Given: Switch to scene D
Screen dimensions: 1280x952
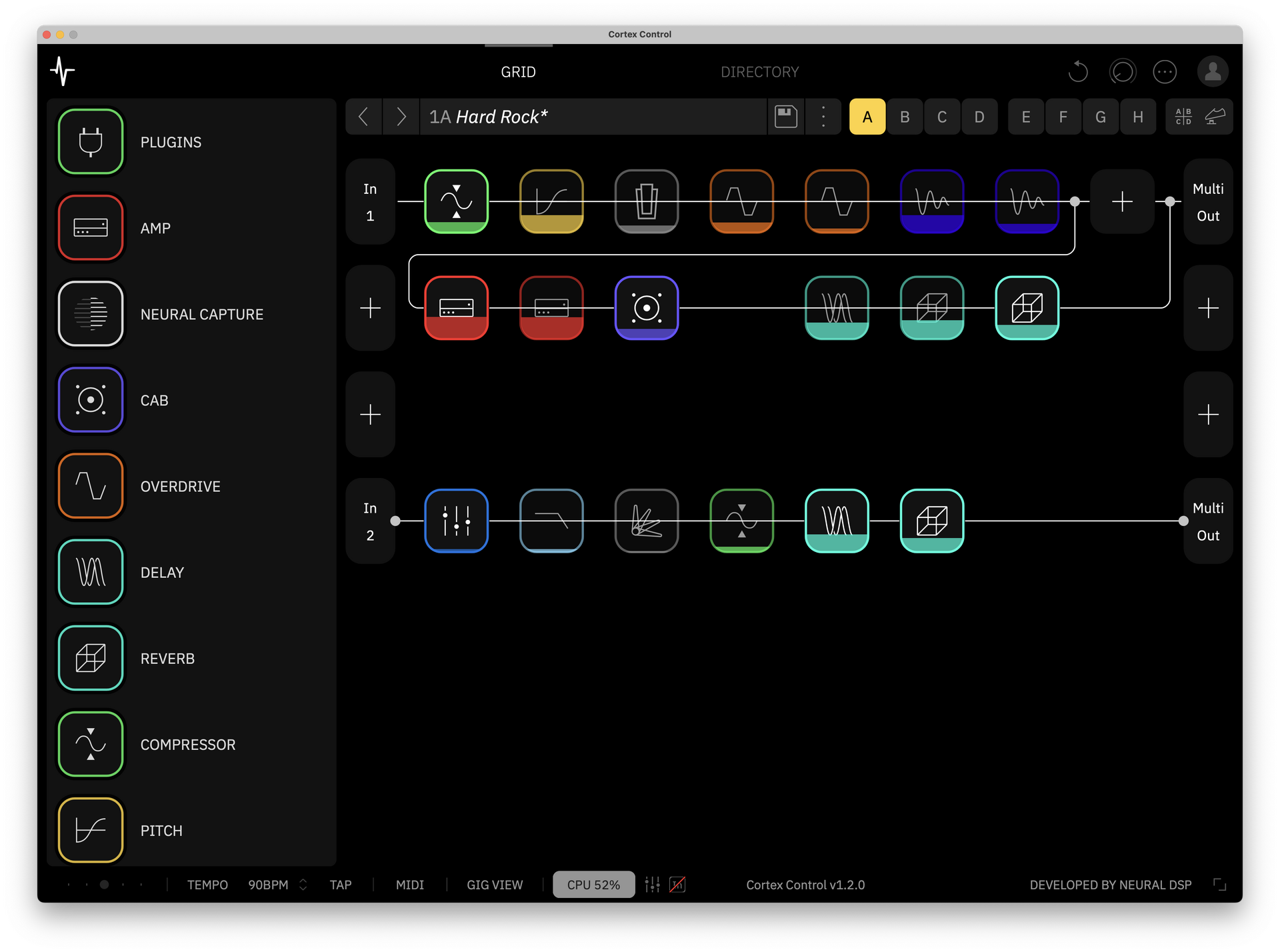Looking at the screenshot, I should 979,117.
